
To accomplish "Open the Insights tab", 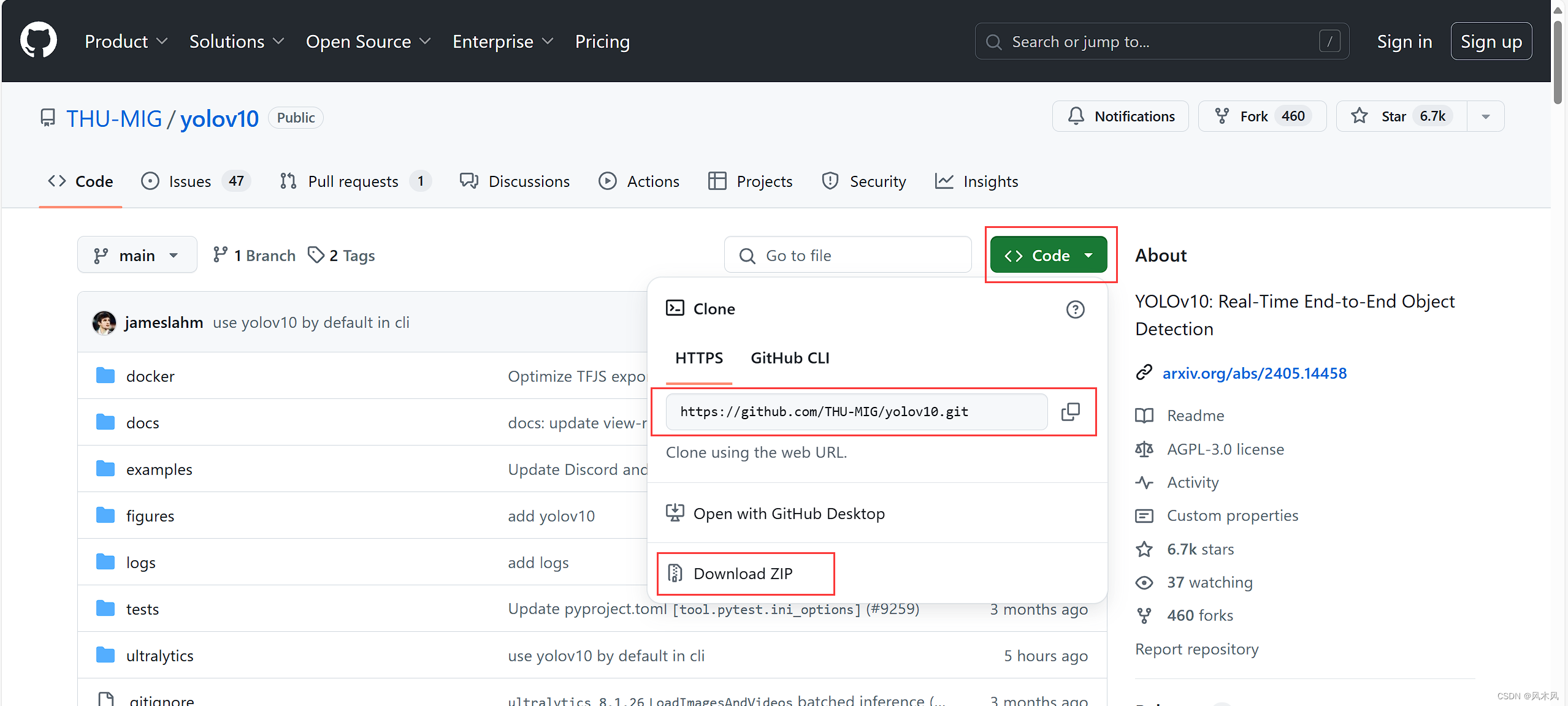I will 976,181.
